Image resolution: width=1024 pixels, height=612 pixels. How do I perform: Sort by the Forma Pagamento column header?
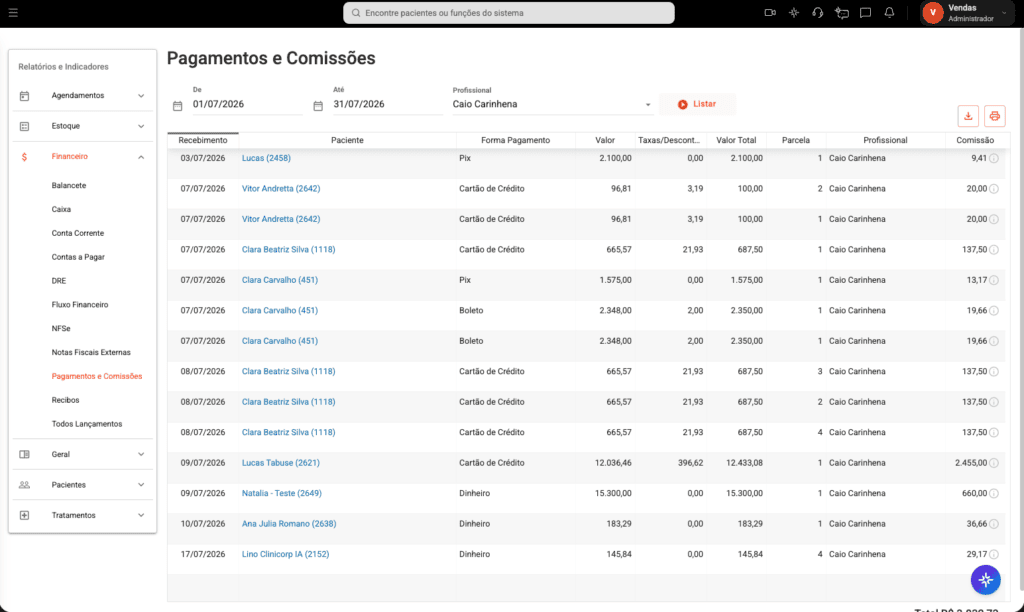pos(515,140)
